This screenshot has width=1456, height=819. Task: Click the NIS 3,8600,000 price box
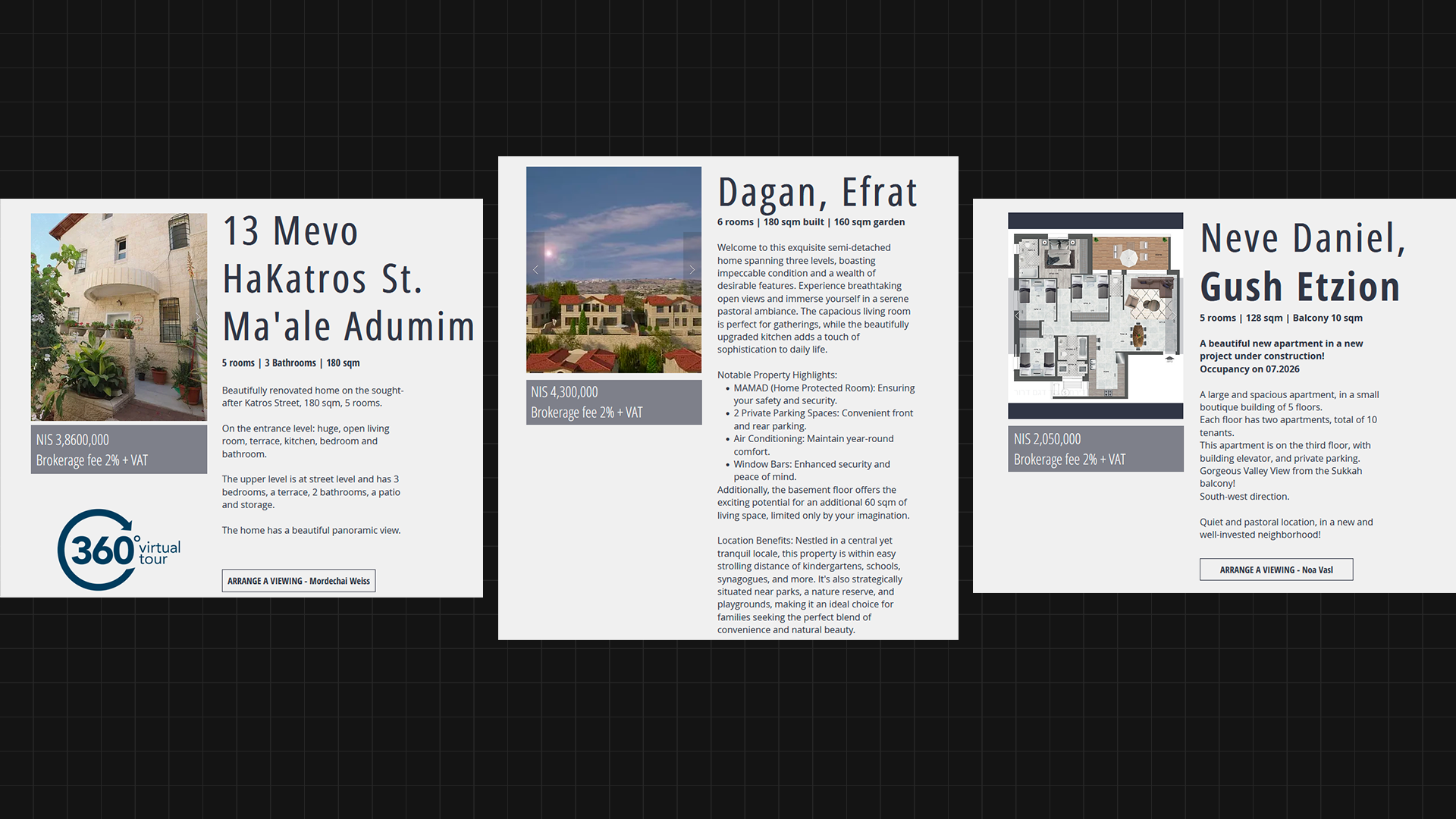click(118, 450)
